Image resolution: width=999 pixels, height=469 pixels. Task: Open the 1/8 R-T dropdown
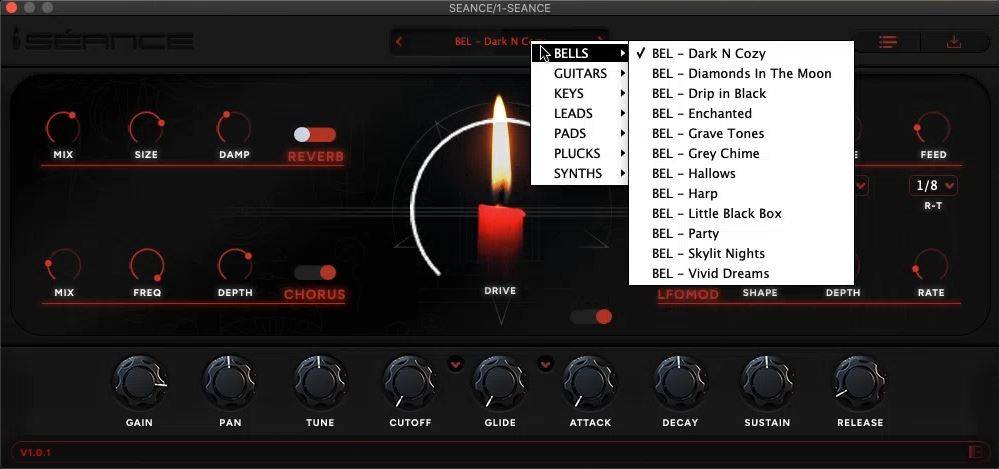tap(933, 185)
